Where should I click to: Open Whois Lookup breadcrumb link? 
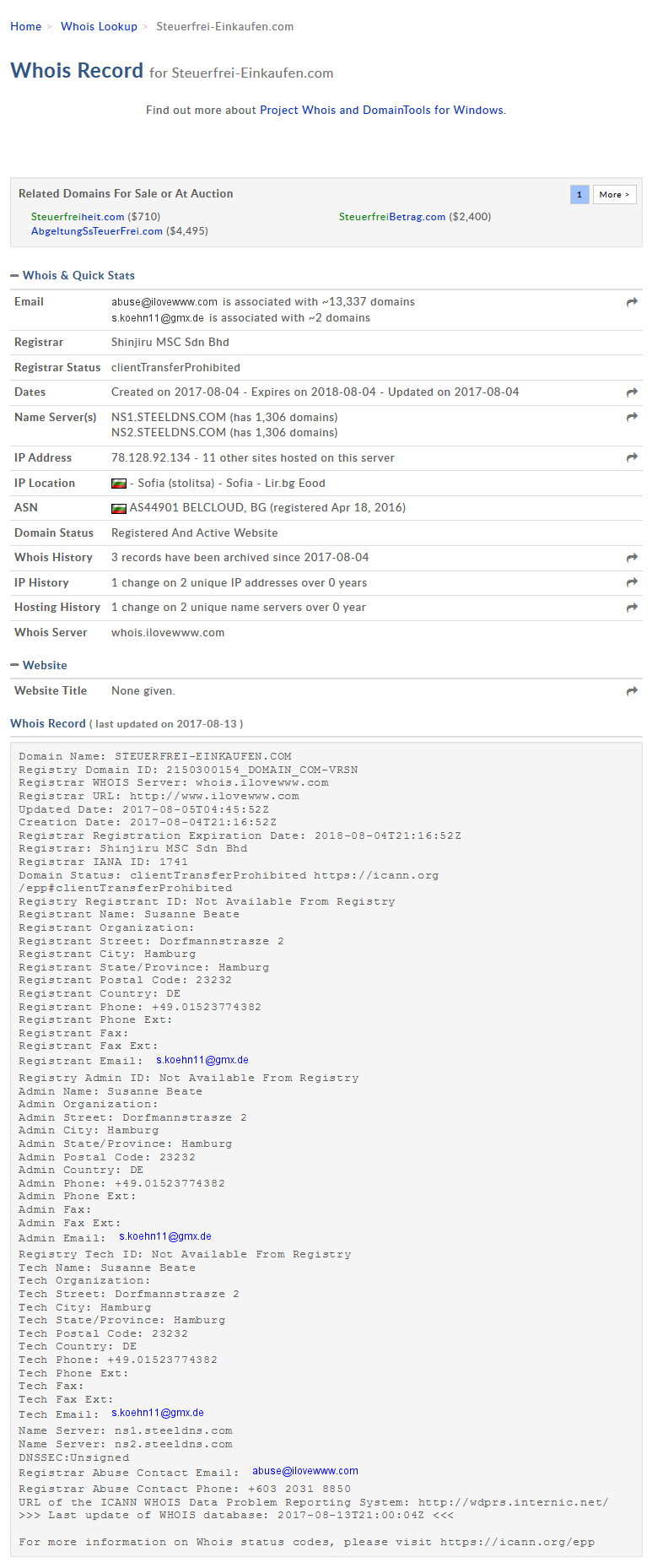point(99,27)
